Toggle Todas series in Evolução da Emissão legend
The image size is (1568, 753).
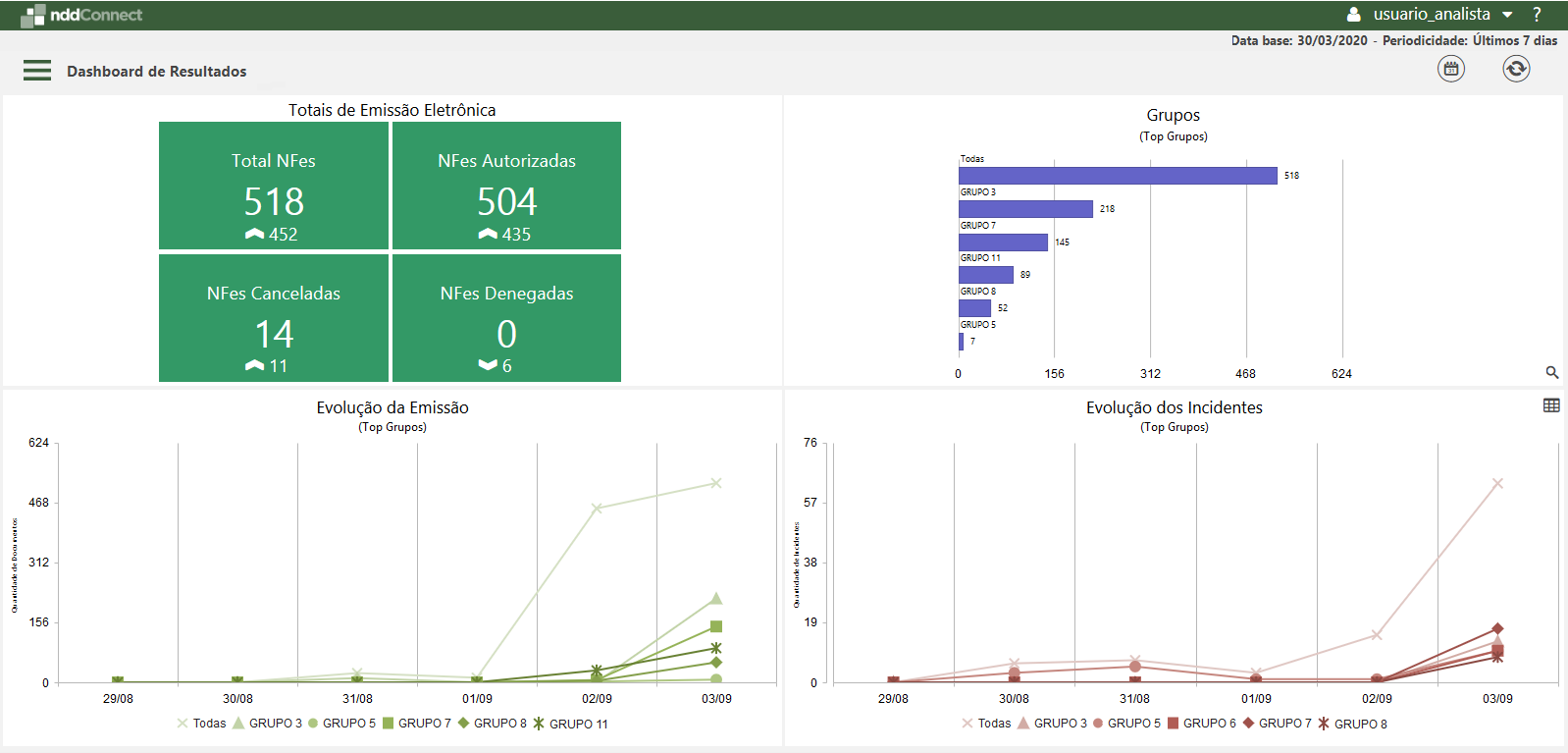202,724
